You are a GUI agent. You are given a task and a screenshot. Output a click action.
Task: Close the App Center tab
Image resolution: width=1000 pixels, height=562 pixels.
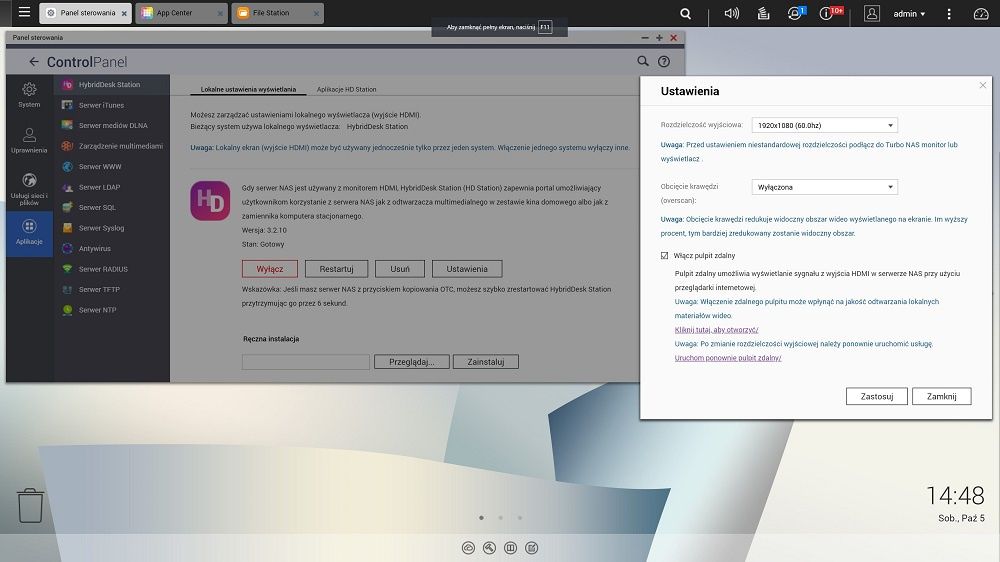click(x=220, y=13)
